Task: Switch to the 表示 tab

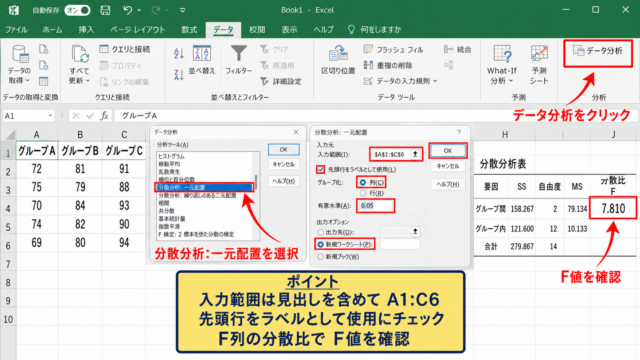Action: [x=289, y=29]
